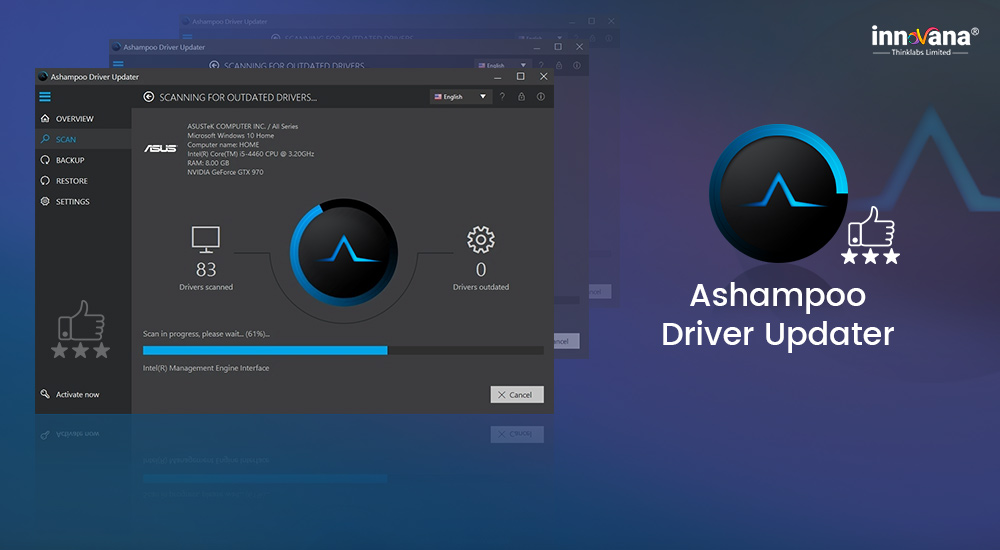Click the US flag language icon
Screen dimensions: 1000x550
(x=438, y=97)
